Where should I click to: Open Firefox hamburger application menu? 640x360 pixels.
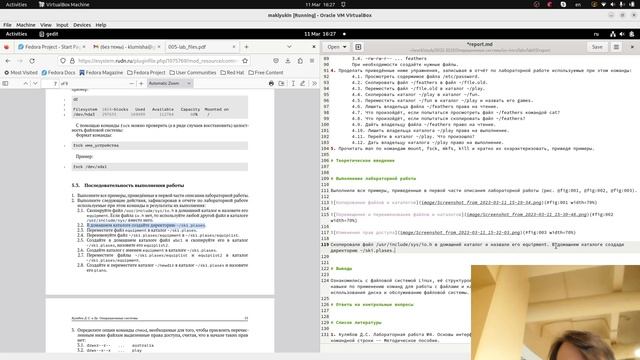[x=312, y=60]
